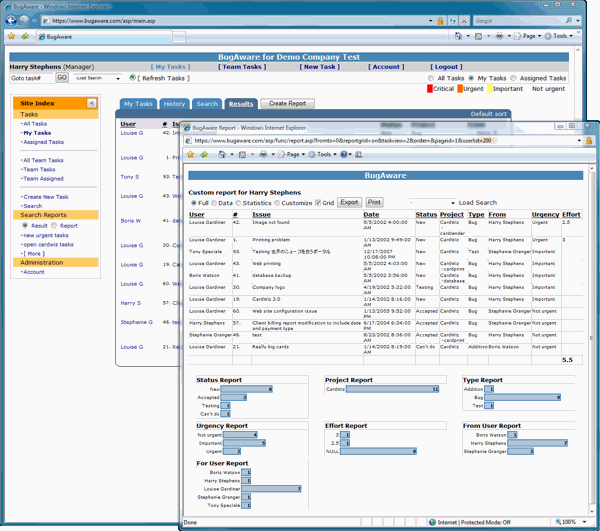Toggle the Grid checkbox in report
Viewport: 600px width, 531px height.
point(318,203)
